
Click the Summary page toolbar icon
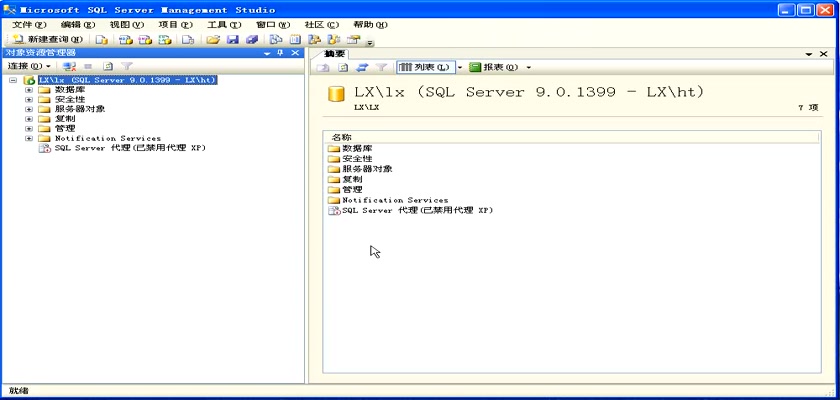295,40
